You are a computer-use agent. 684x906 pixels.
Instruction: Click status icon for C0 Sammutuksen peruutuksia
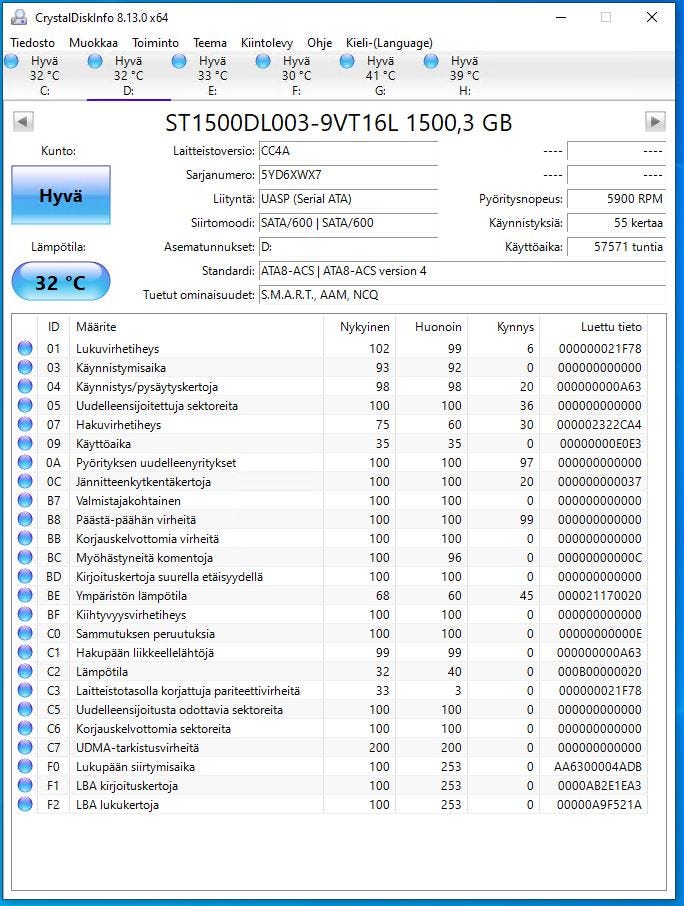(25, 634)
